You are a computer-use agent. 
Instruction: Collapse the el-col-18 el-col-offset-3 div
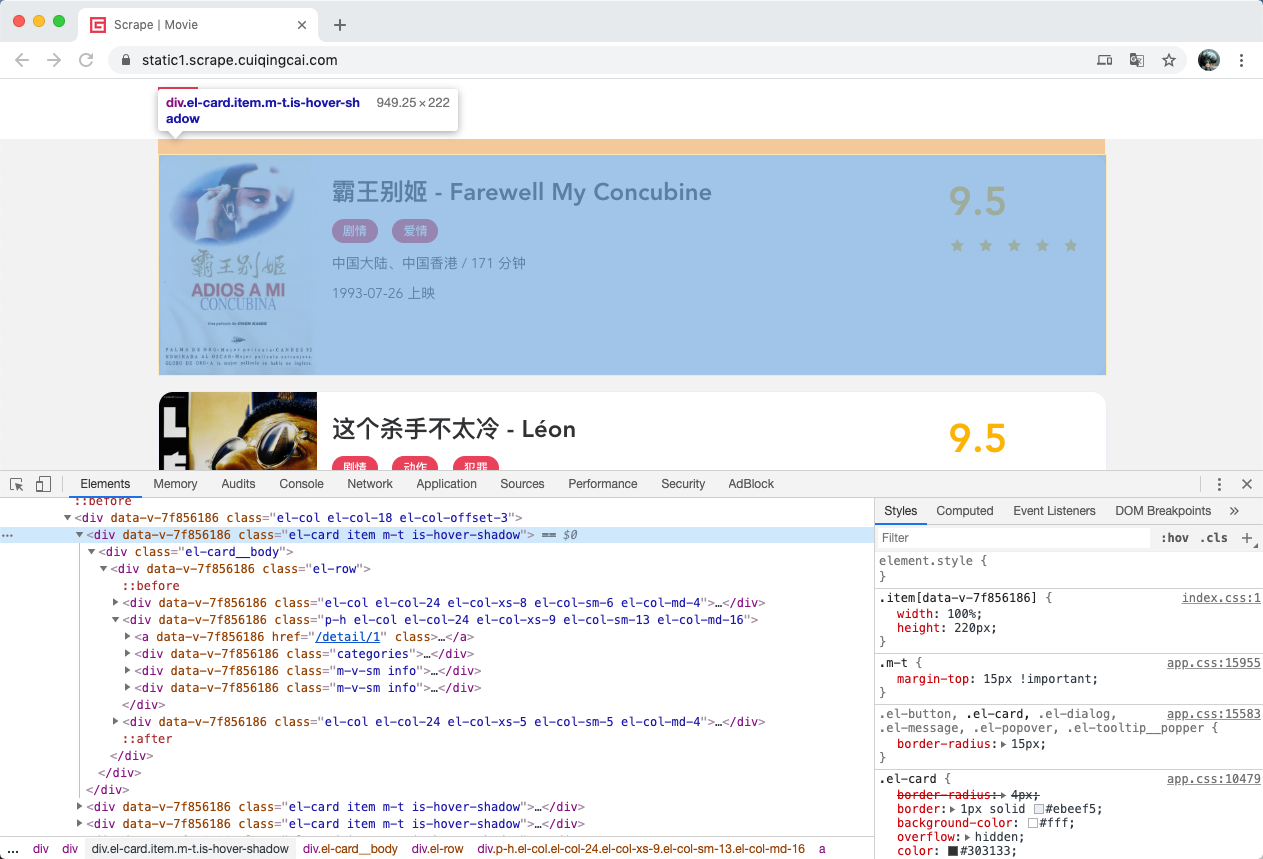point(68,518)
